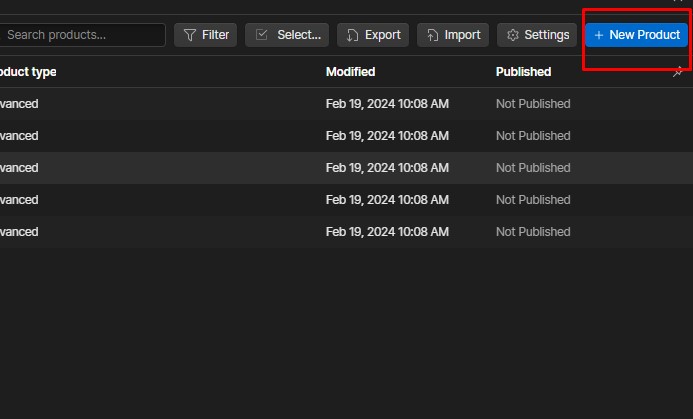This screenshot has height=419, width=693.
Task: Click third row's product type cell
Action: 19,168
